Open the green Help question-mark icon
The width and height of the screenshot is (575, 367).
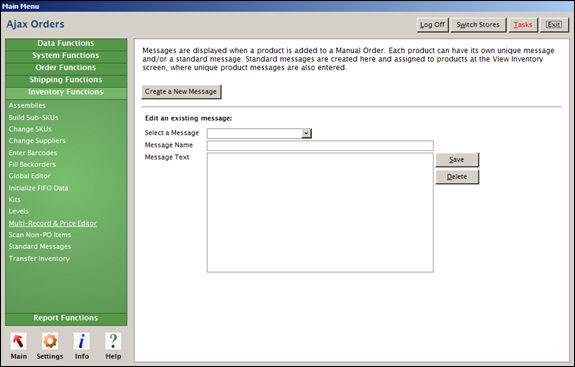tap(113, 341)
